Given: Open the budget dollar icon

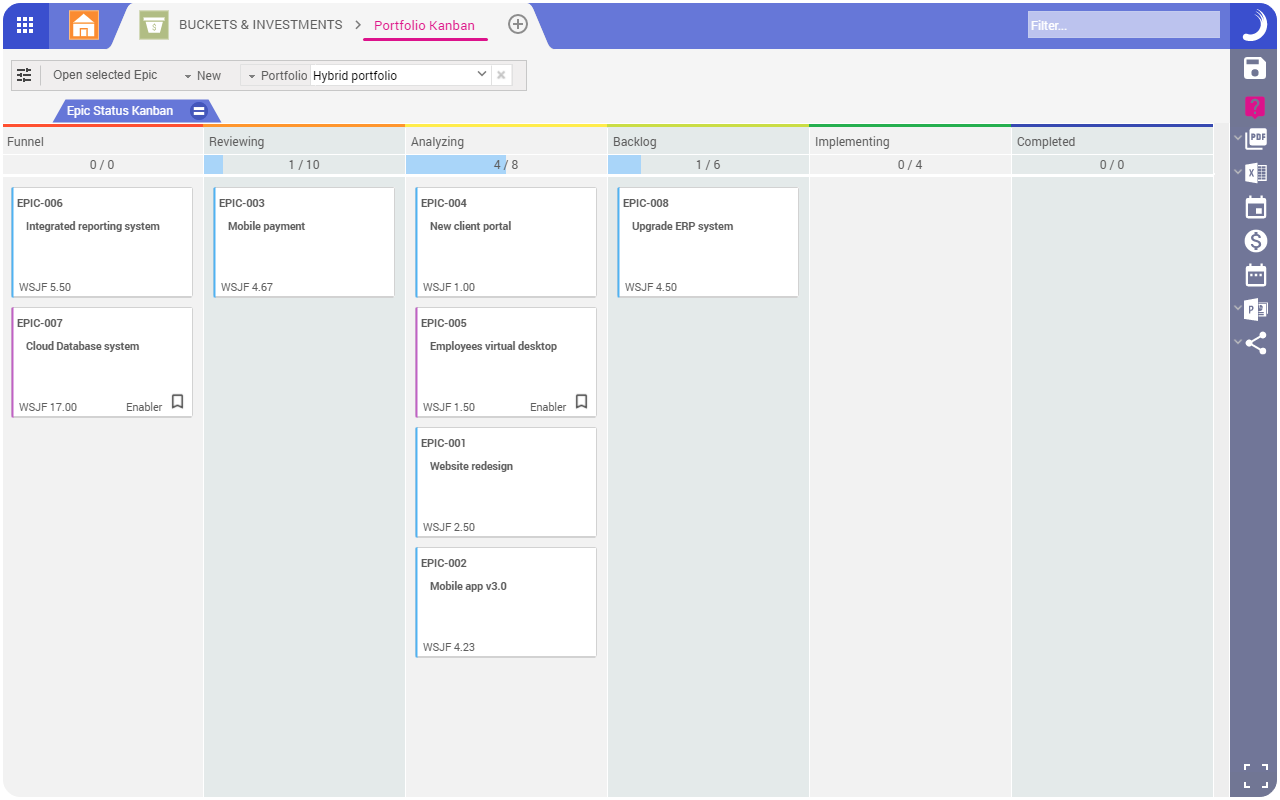Looking at the screenshot, I should coord(1255,240).
